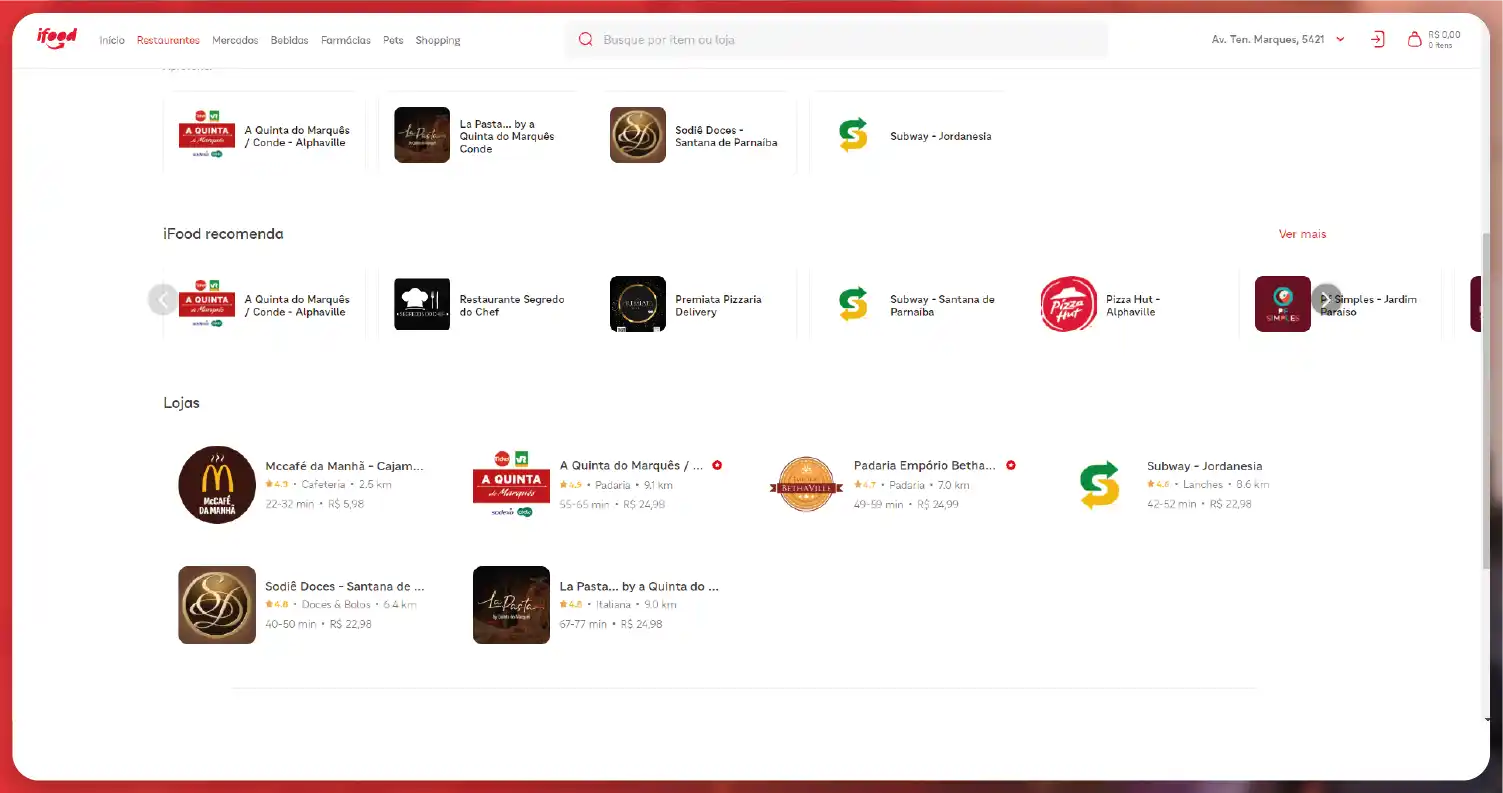This screenshot has width=1503, height=793.
Task: Open 'Mccafé da Manhã - Cajam...' store name
Action: pos(345,466)
